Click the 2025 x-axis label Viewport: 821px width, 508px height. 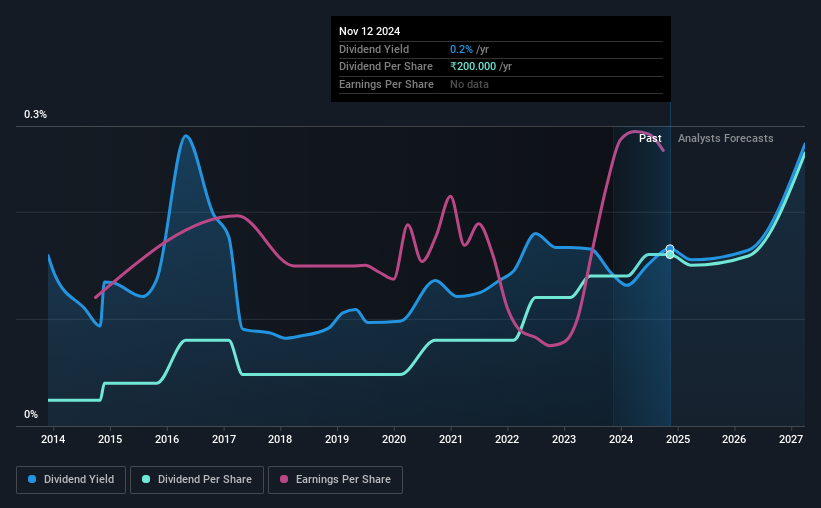click(x=678, y=439)
